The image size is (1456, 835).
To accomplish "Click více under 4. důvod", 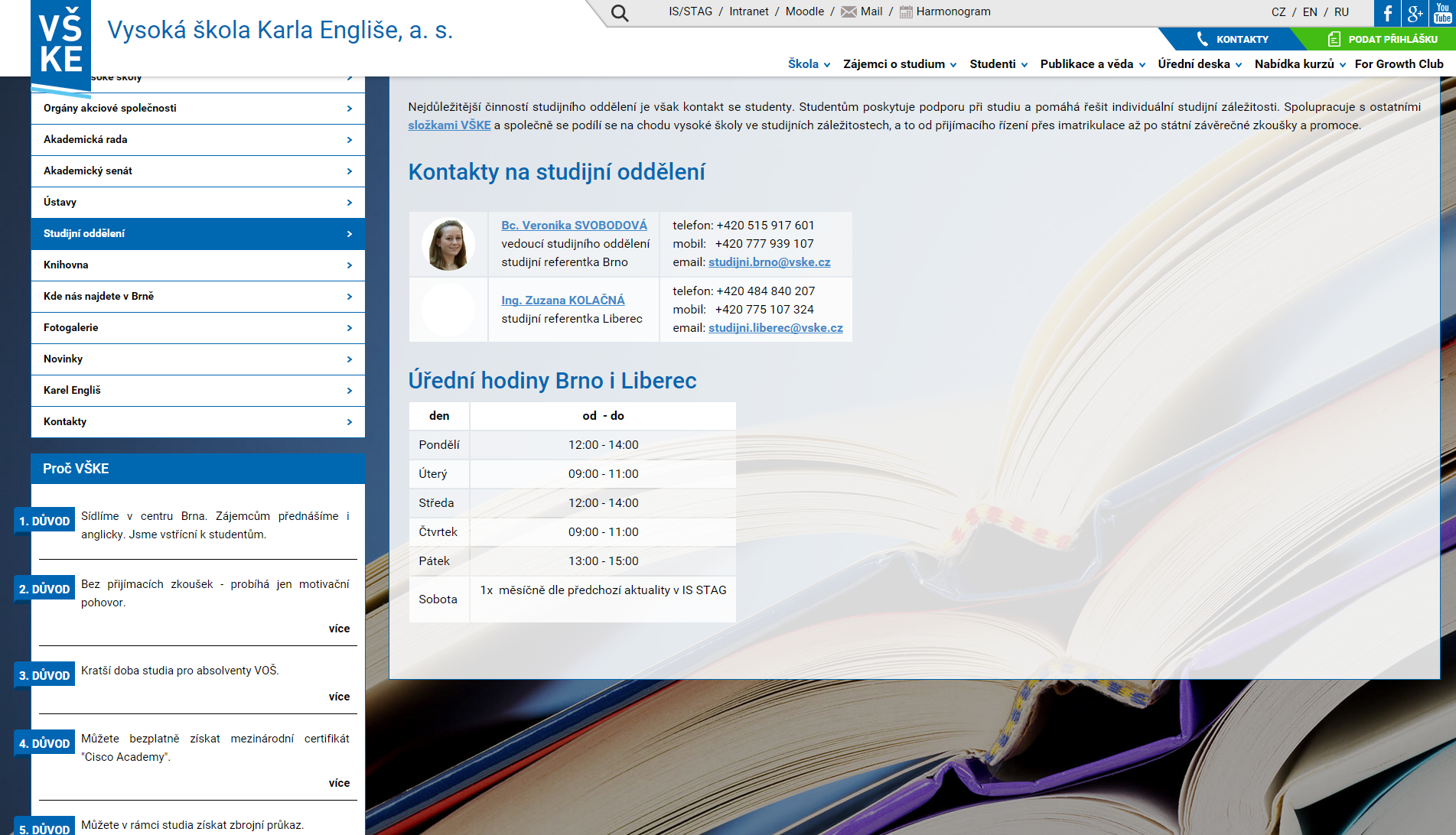I will tap(339, 783).
